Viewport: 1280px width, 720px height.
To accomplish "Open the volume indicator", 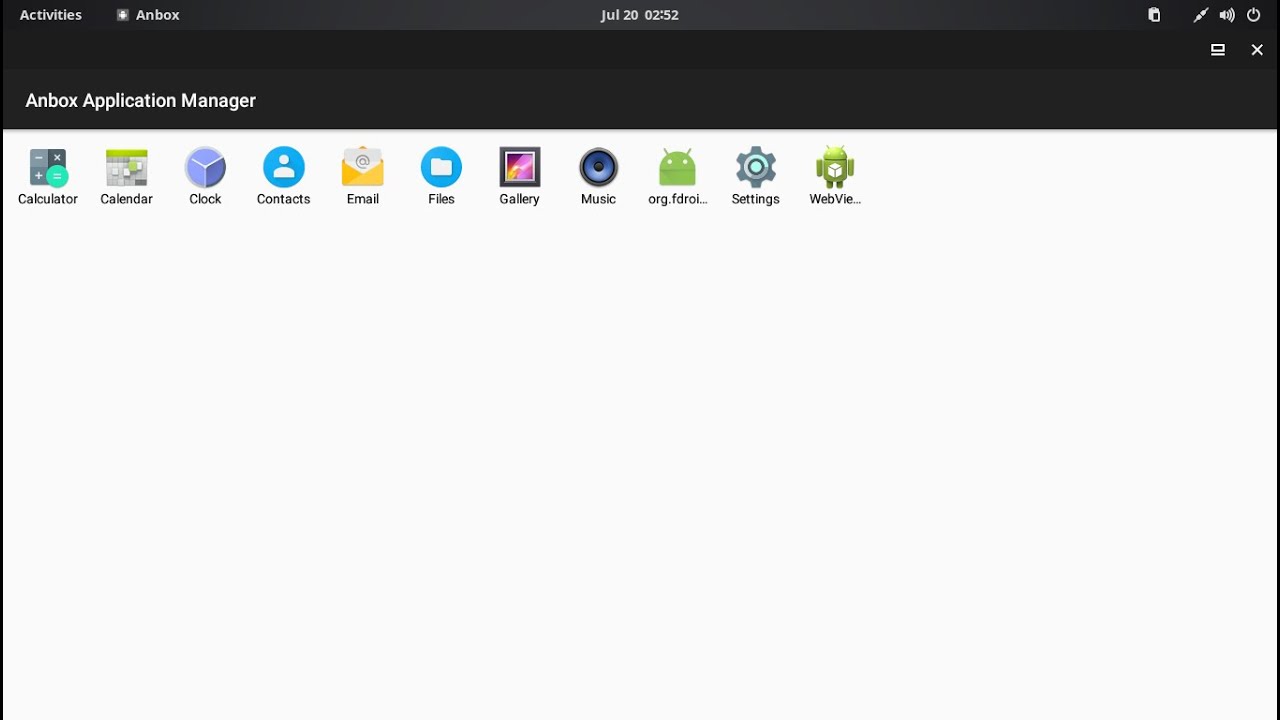I will pos(1227,15).
